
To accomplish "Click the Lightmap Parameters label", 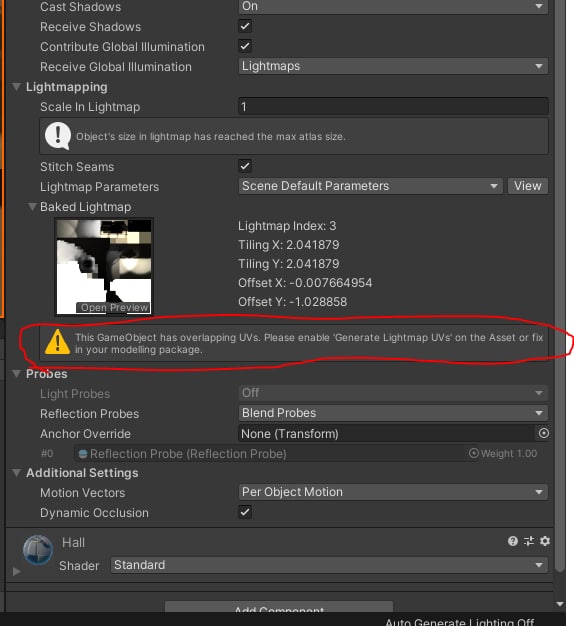I will pyautogui.click(x=99, y=187).
